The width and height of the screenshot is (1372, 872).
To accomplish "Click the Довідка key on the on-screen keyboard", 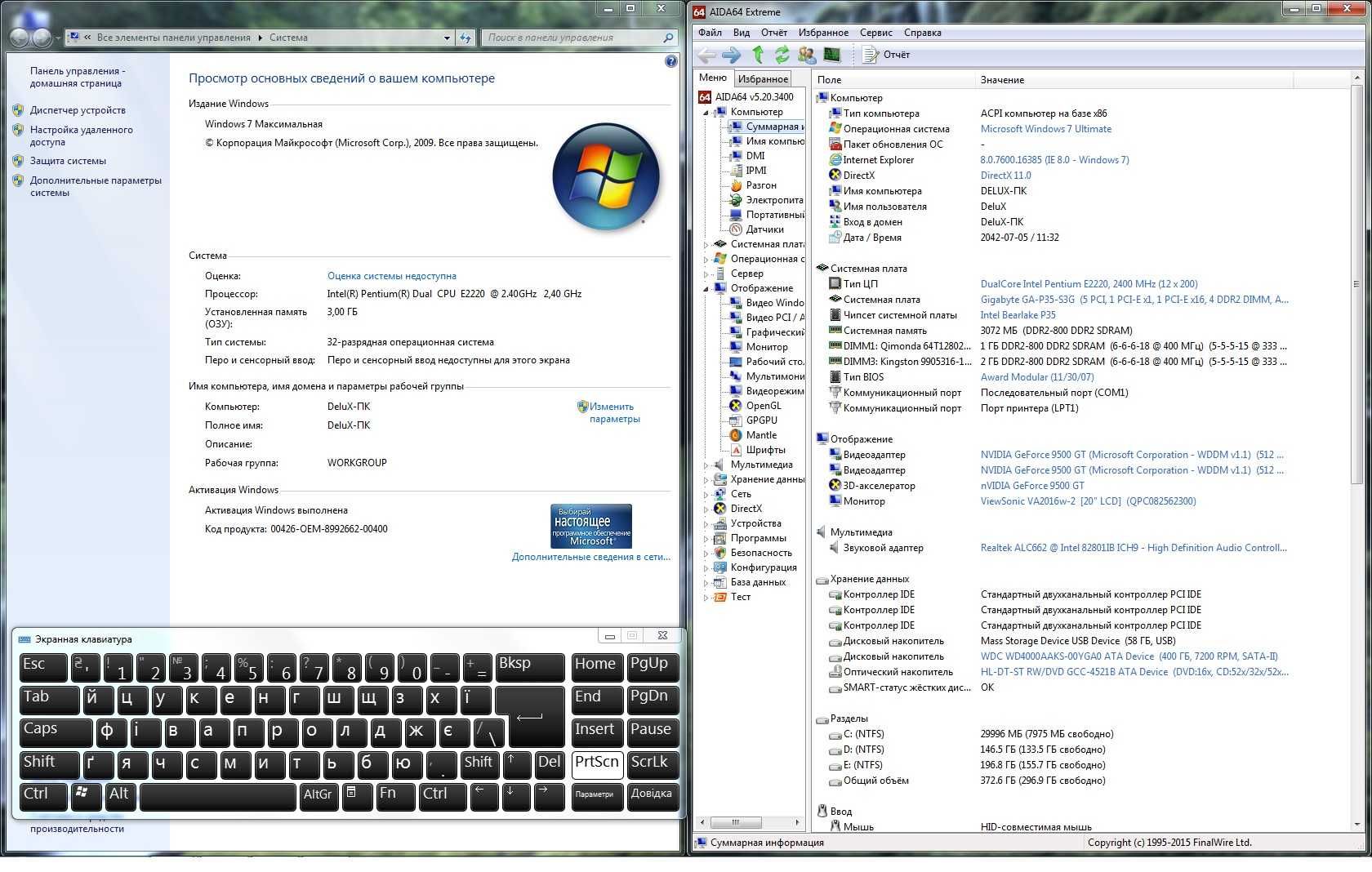I will tap(653, 797).
